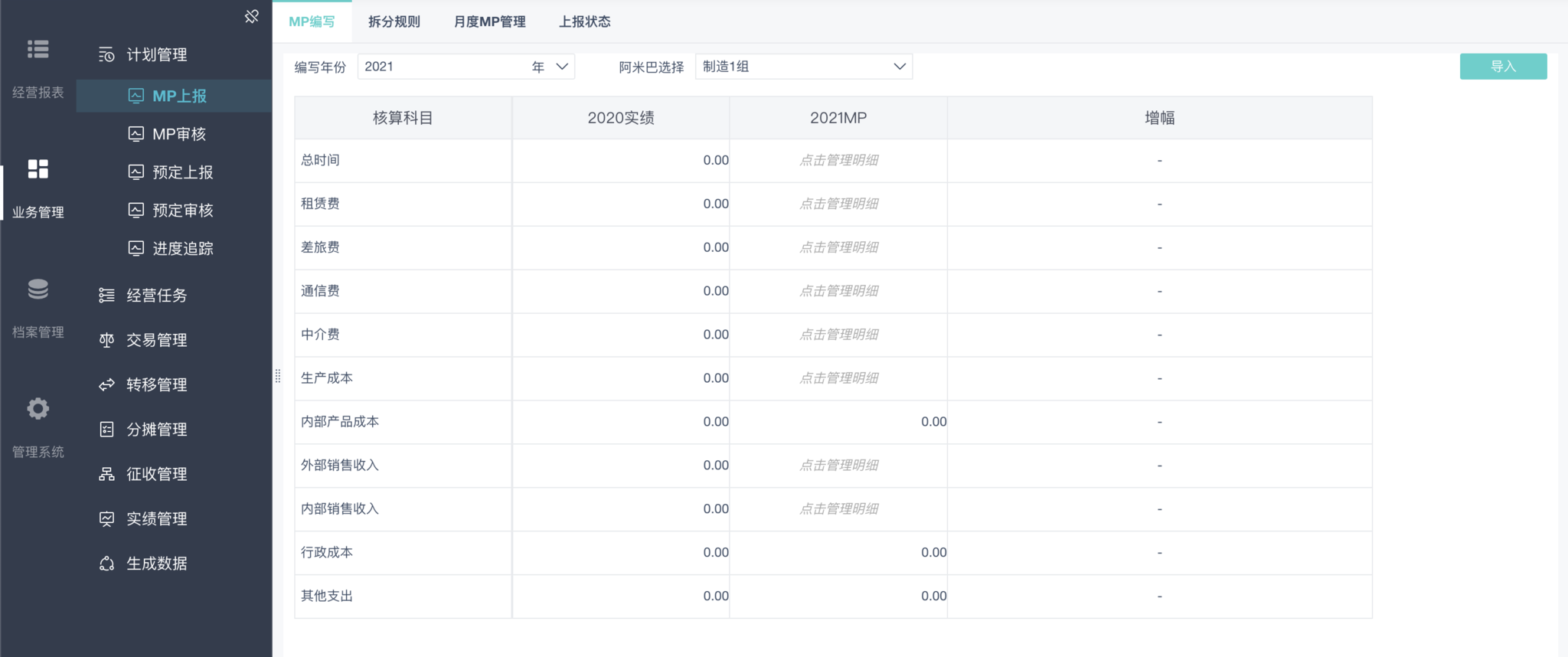Click the sidebar resize handle

[277, 376]
